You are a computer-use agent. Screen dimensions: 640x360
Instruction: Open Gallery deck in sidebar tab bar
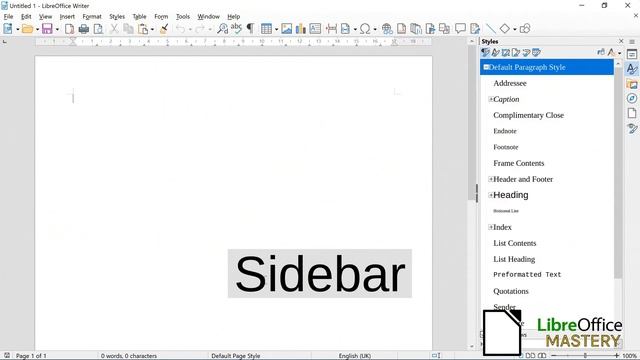click(632, 84)
